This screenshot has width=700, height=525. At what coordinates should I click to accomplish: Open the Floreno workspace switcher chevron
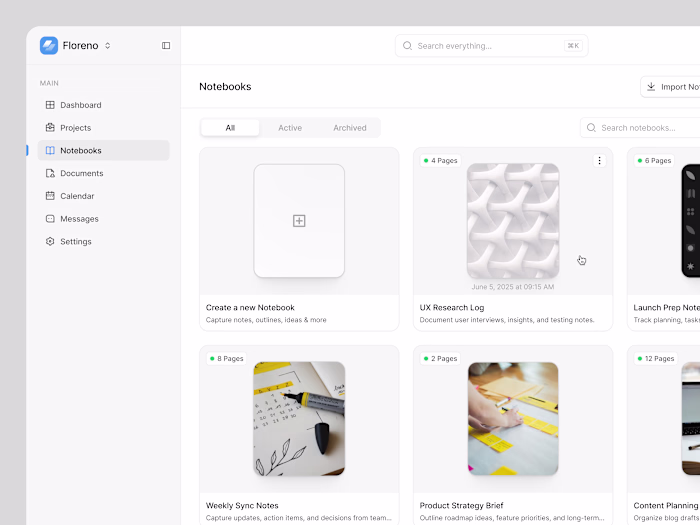pos(108,46)
